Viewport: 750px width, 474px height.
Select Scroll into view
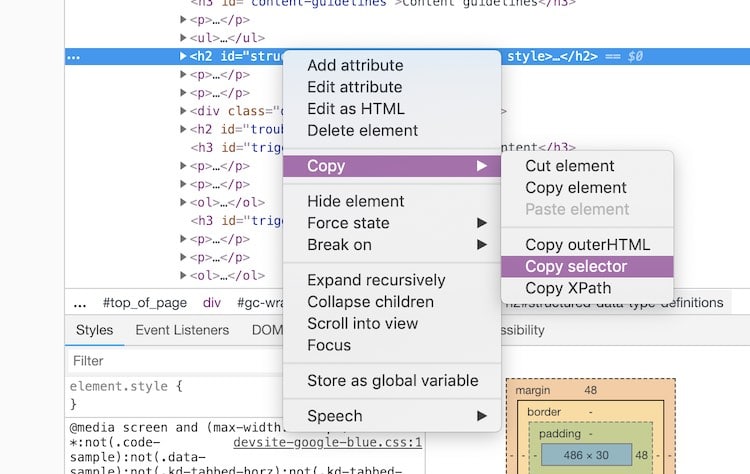[362, 324]
